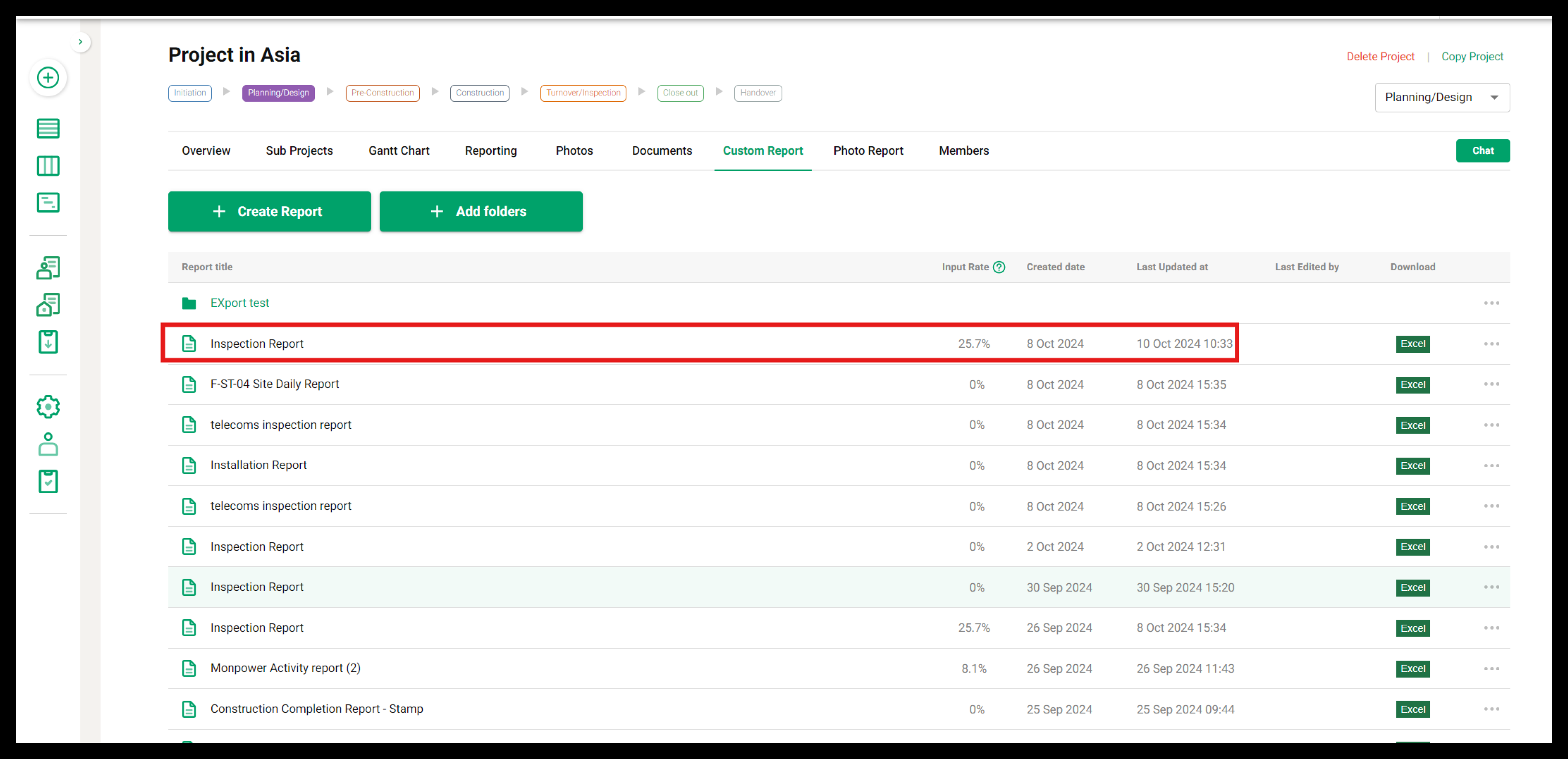
Task: Click the user profile sidebar icon
Action: tap(48, 444)
